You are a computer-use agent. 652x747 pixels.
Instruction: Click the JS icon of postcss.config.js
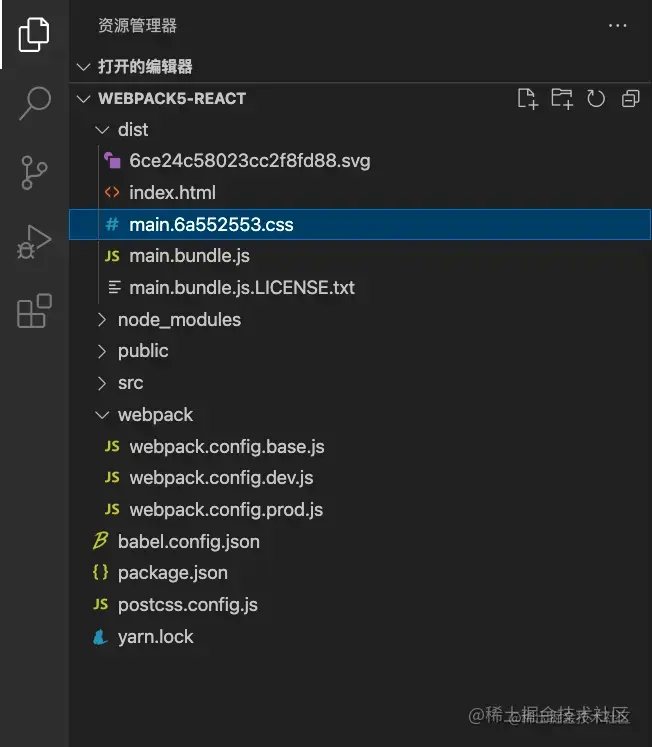point(100,605)
